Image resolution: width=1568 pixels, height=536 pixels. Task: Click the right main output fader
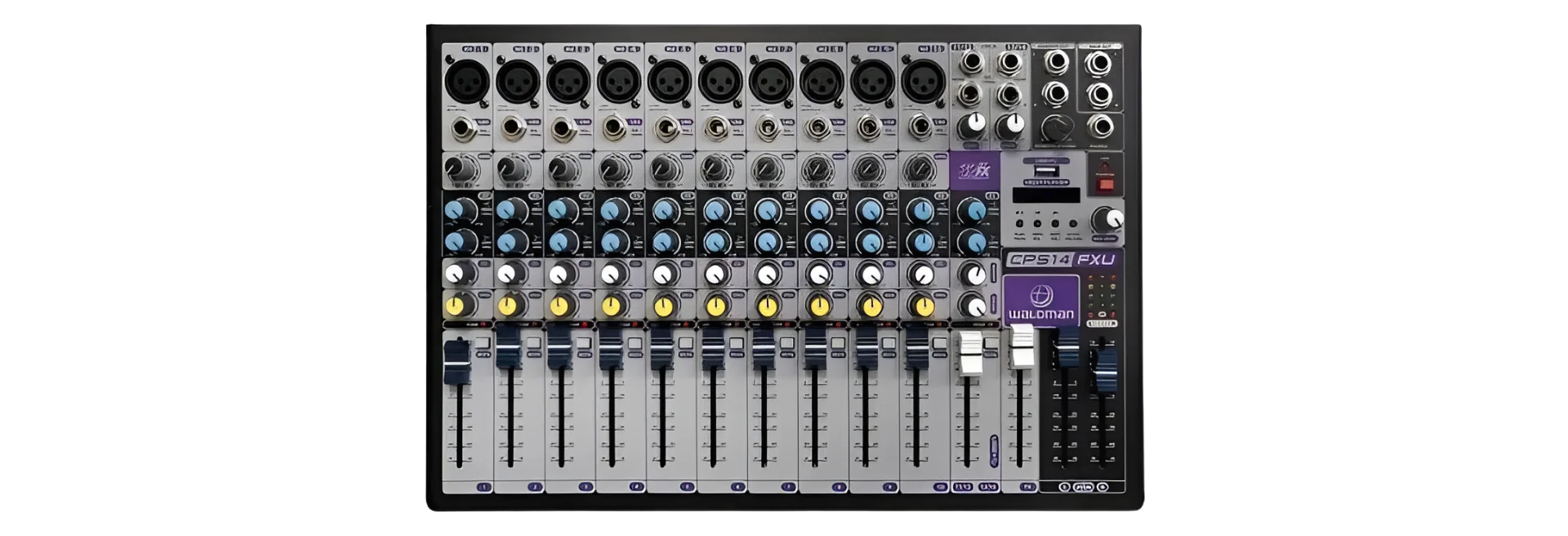click(x=1105, y=370)
